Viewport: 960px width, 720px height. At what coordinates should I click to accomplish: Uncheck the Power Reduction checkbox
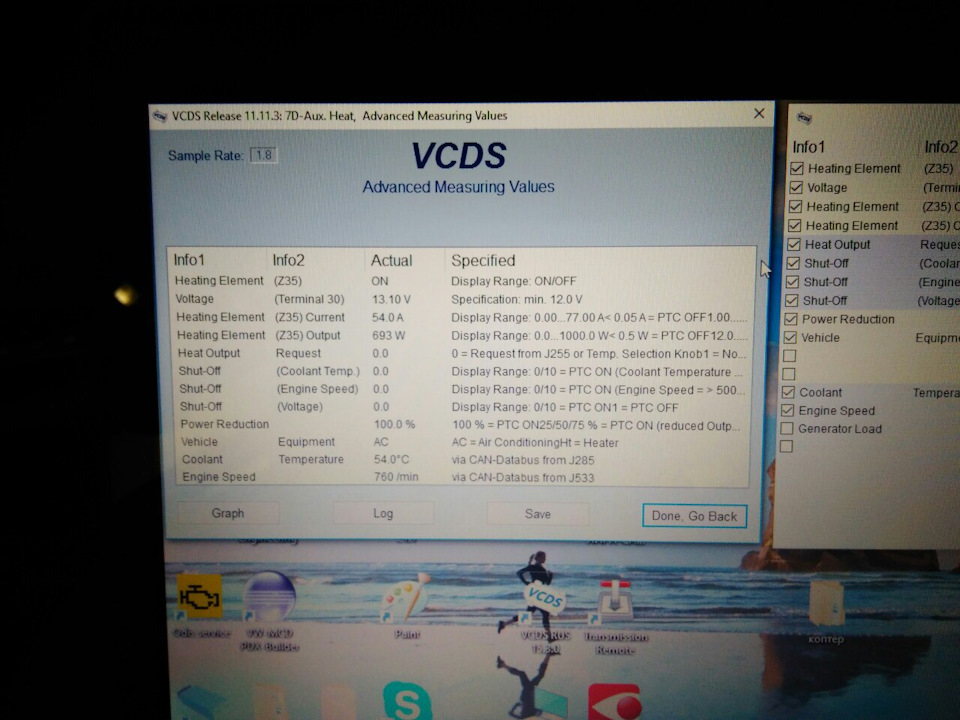pyautogui.click(x=791, y=319)
